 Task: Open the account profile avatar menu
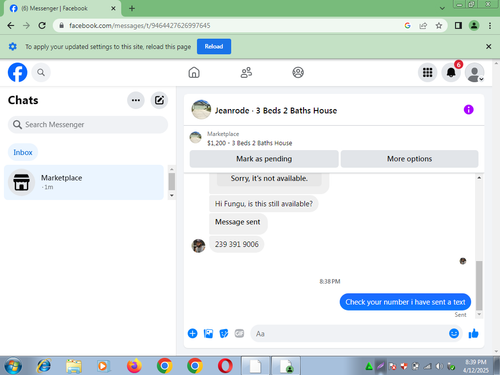[475, 72]
